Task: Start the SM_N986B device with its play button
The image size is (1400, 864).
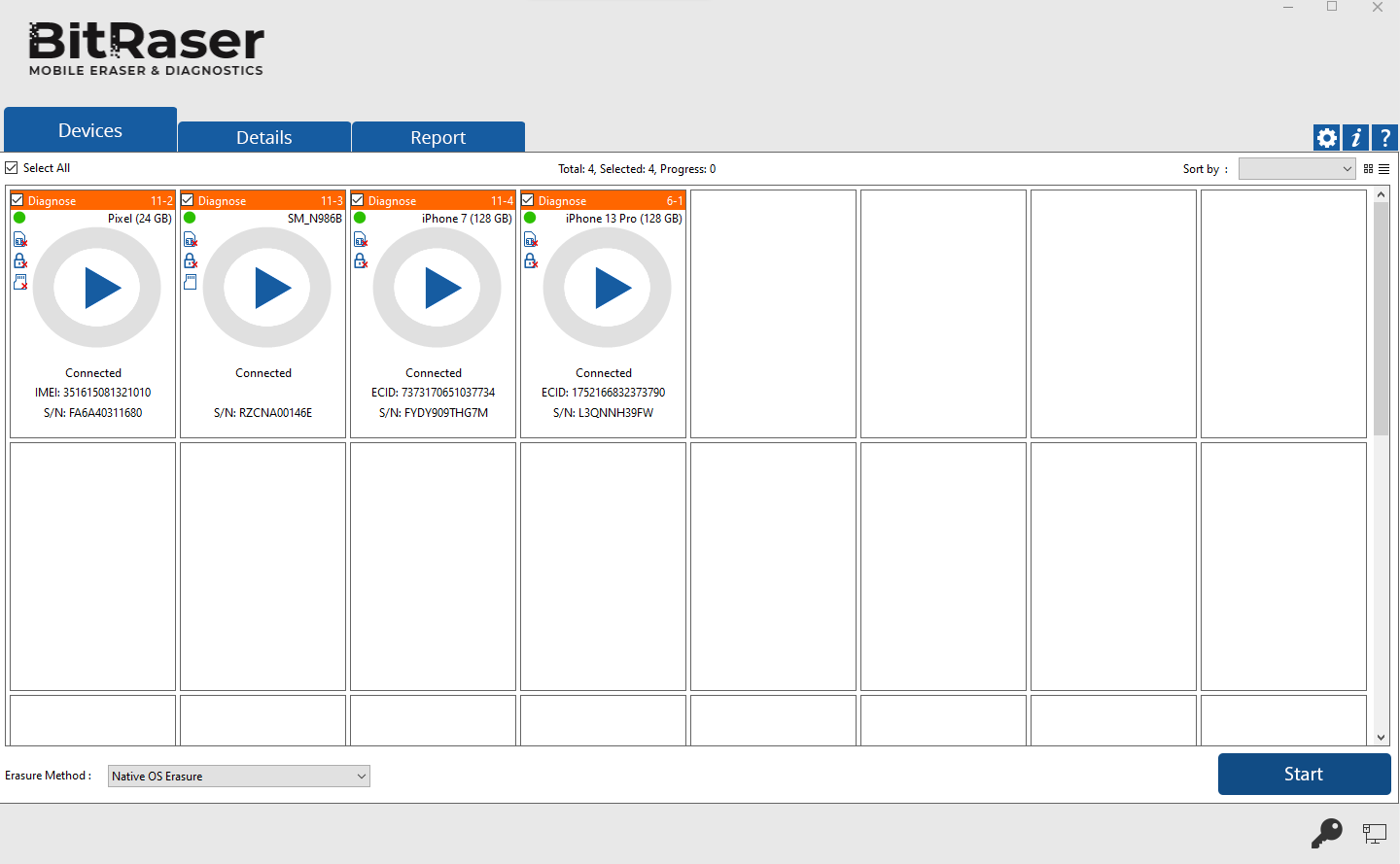Action: (269, 288)
